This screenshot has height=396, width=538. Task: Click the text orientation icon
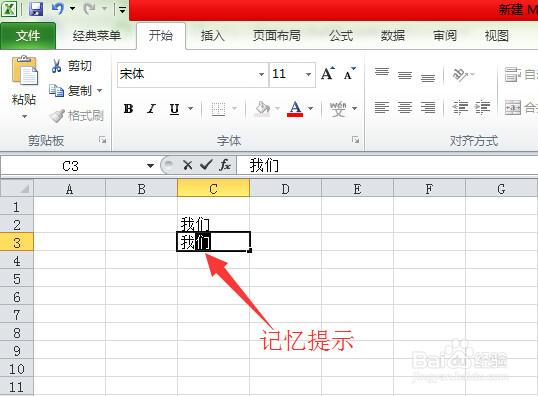pos(460,74)
